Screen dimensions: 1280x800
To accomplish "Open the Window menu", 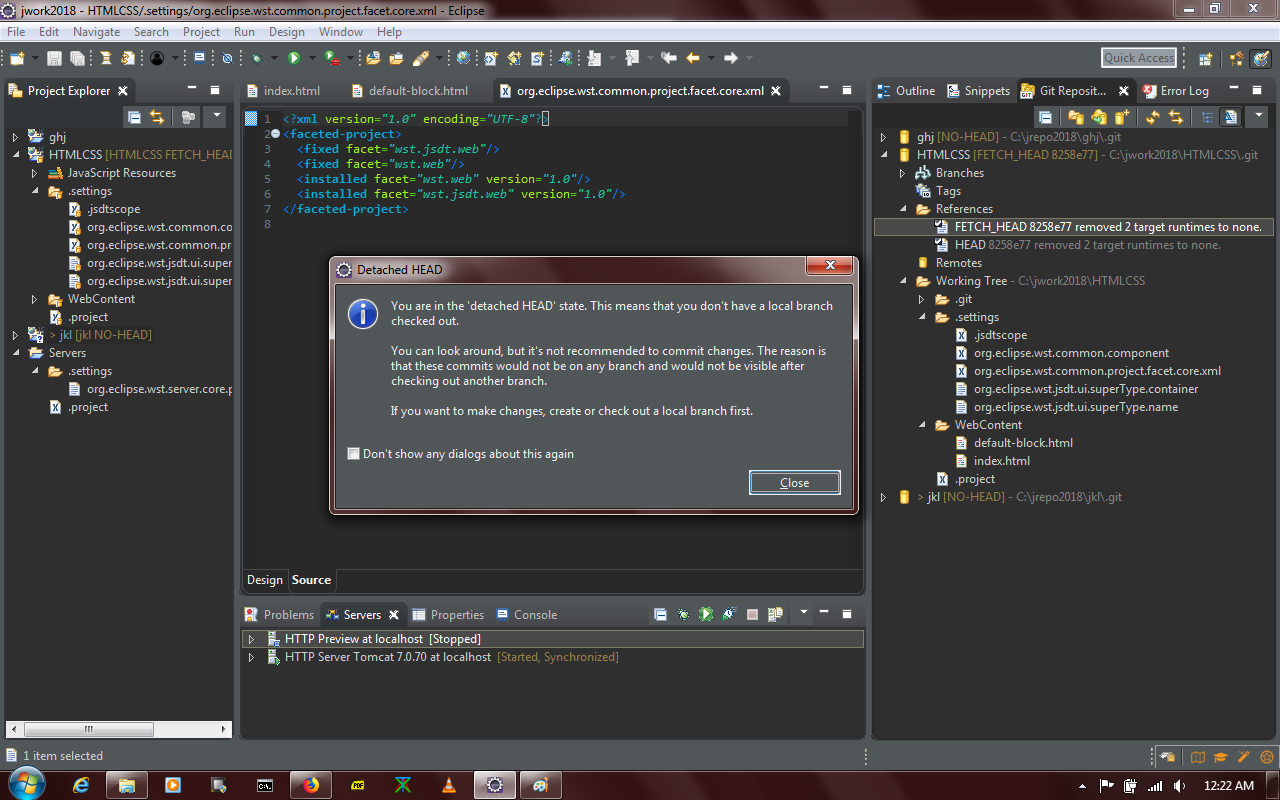I will pos(341,32).
